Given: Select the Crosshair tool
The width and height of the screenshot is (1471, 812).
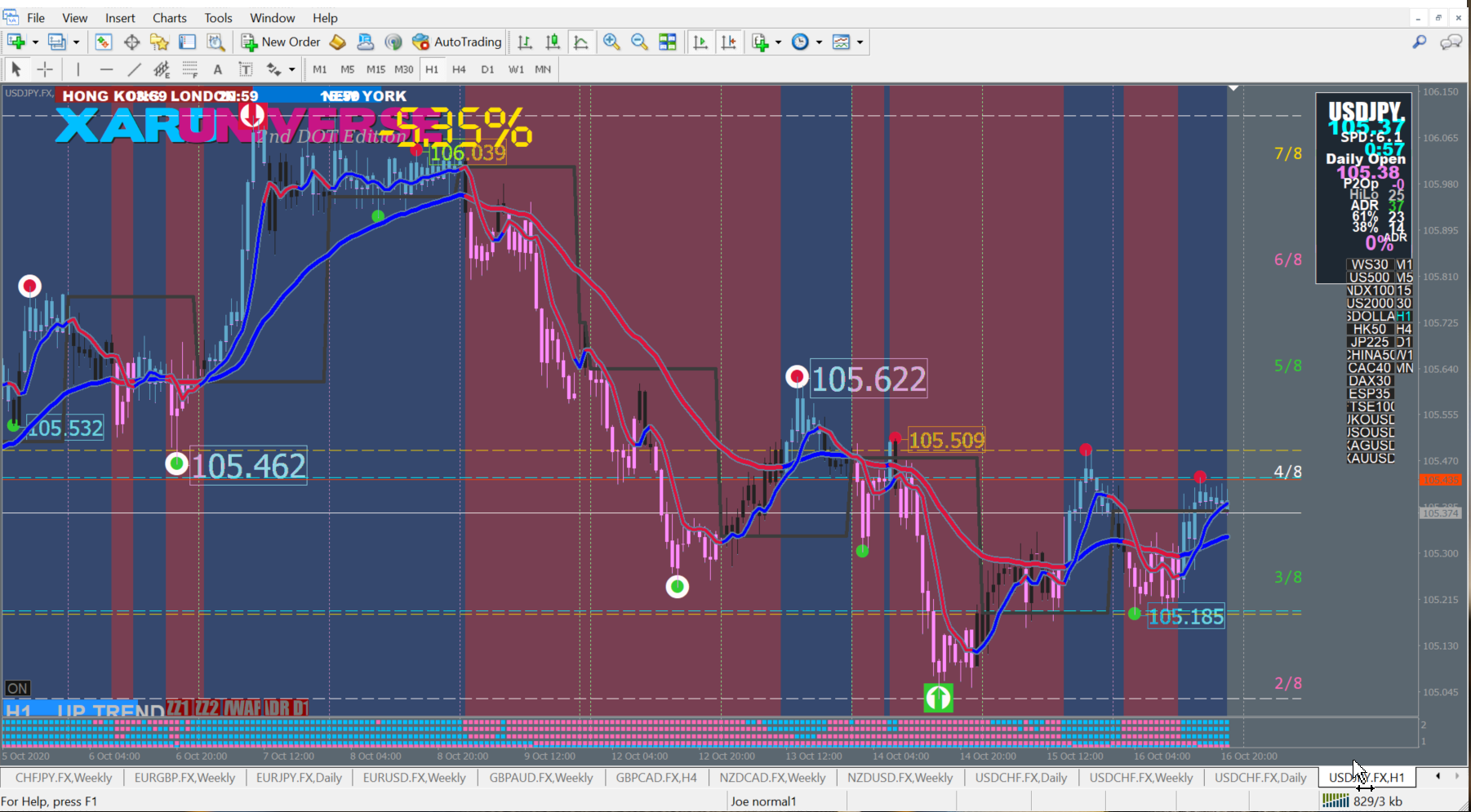Looking at the screenshot, I should coord(45,69).
